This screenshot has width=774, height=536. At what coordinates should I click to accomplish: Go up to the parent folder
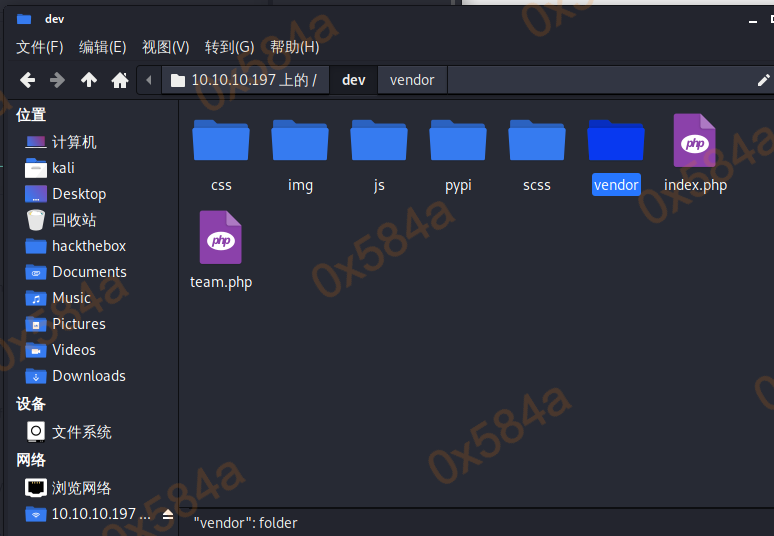click(89, 80)
